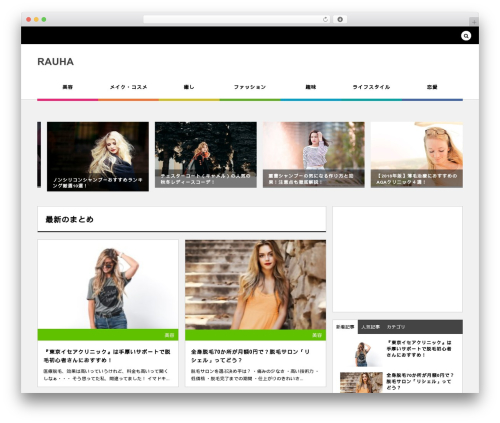Click the 最新のまとめ heading
The image size is (500, 423).
coord(70,219)
